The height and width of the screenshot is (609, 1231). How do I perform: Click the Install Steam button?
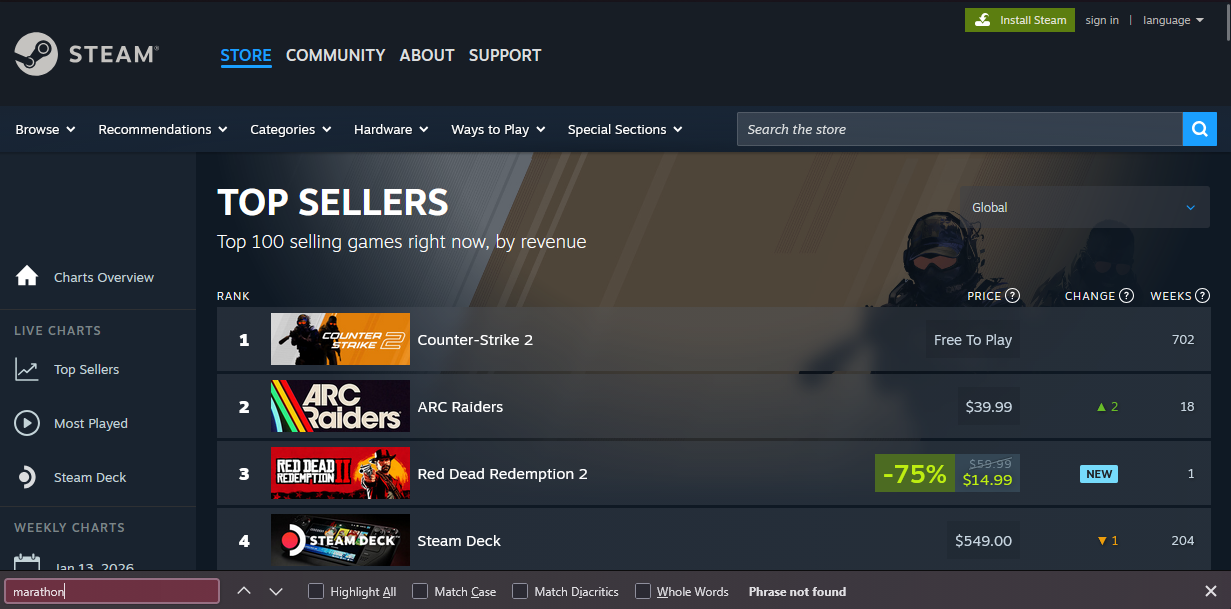[1020, 20]
